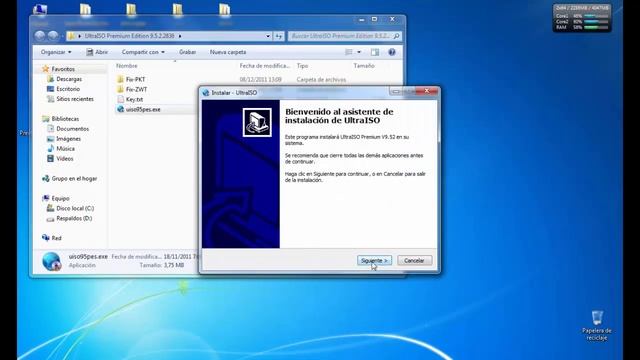Change view with the view icon
Image resolution: width=640 pixels, height=360 pixels.
click(349, 52)
